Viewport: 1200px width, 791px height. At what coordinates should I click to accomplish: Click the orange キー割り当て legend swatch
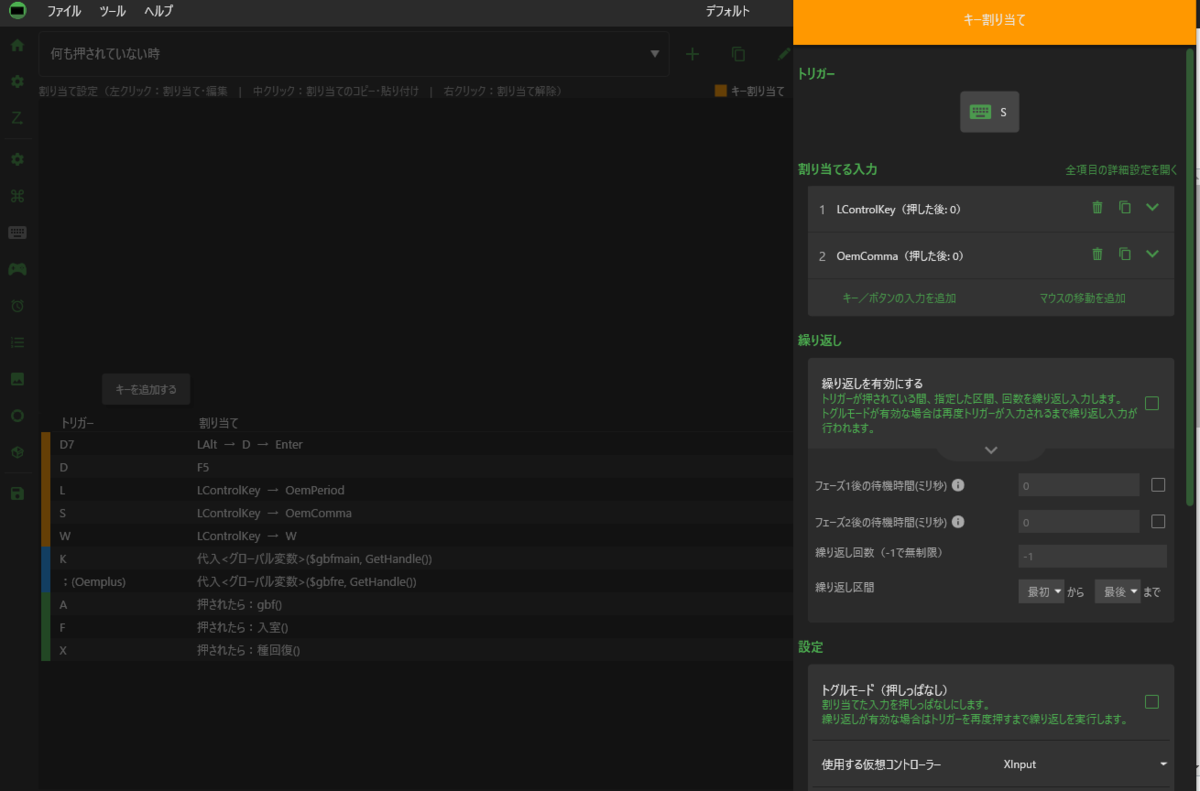pyautogui.click(x=720, y=91)
